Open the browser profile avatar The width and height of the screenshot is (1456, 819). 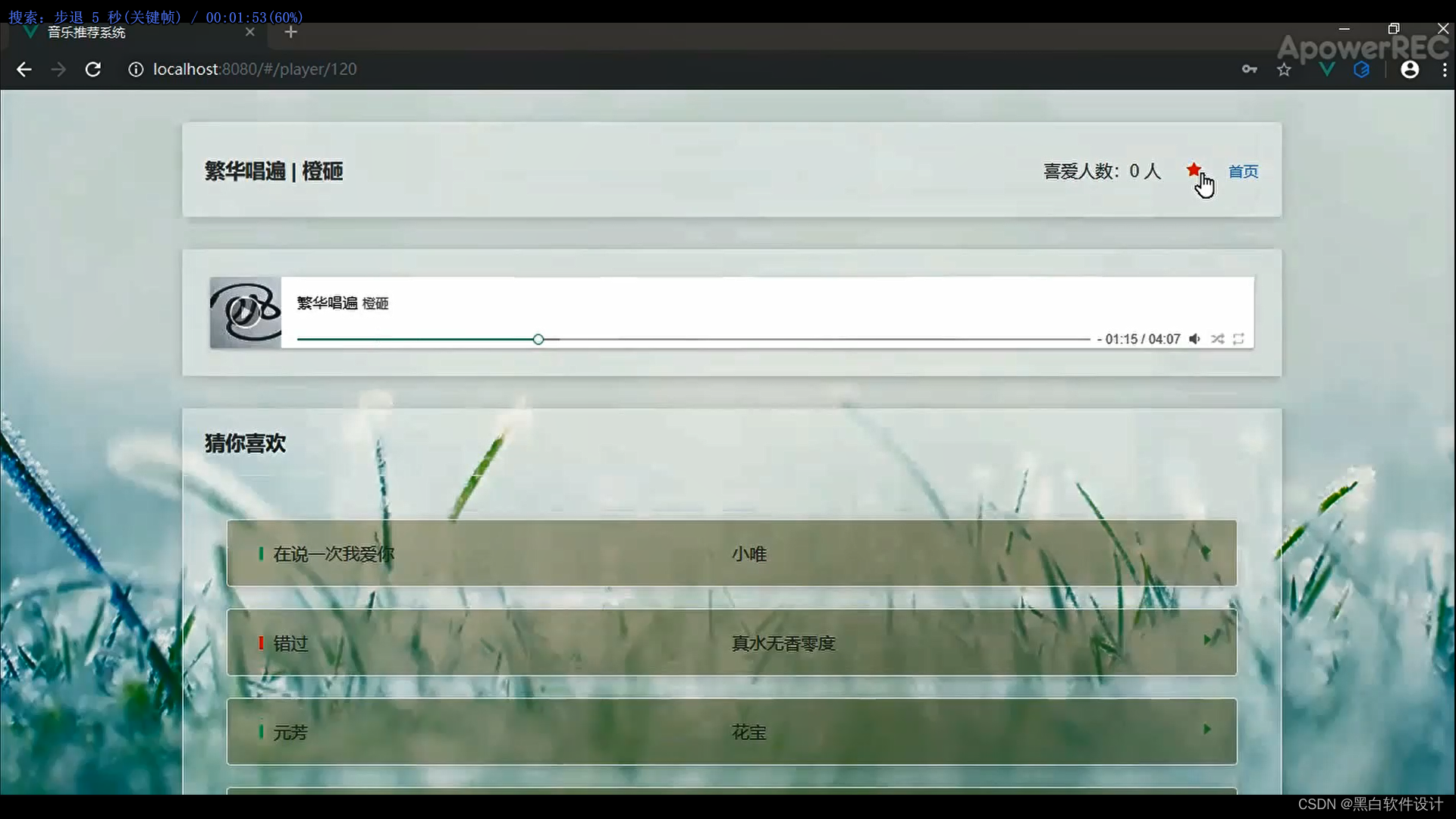(x=1410, y=70)
